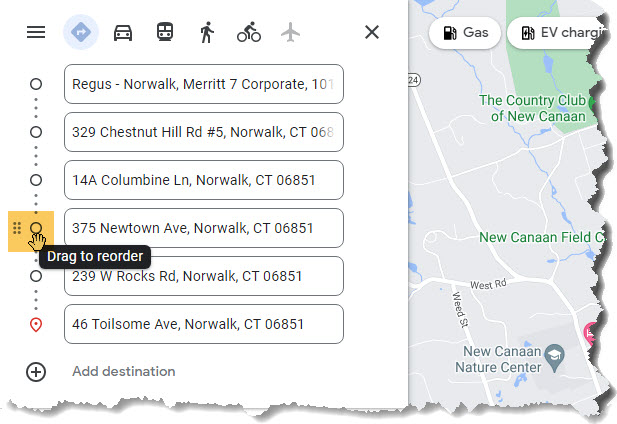The image size is (617, 424).
Task: Select best travel mode directions icon
Action: [81, 32]
